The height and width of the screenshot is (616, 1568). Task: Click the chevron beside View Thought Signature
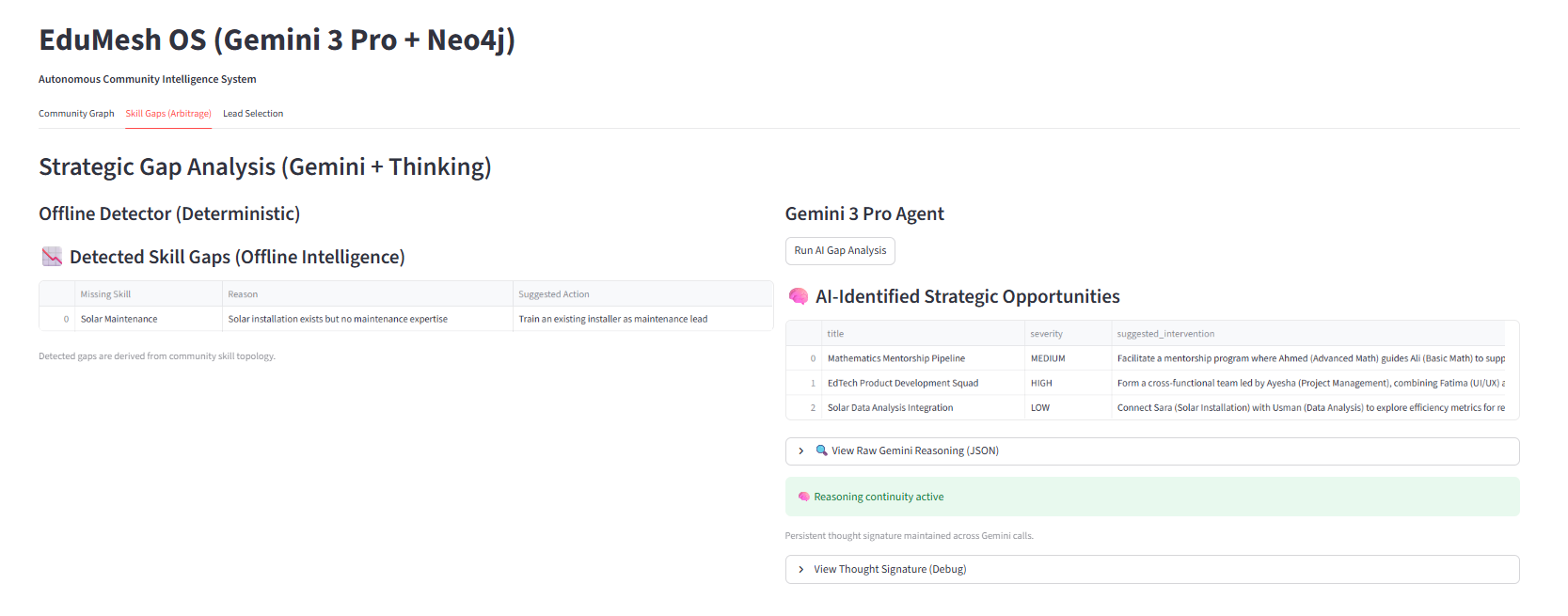801,570
